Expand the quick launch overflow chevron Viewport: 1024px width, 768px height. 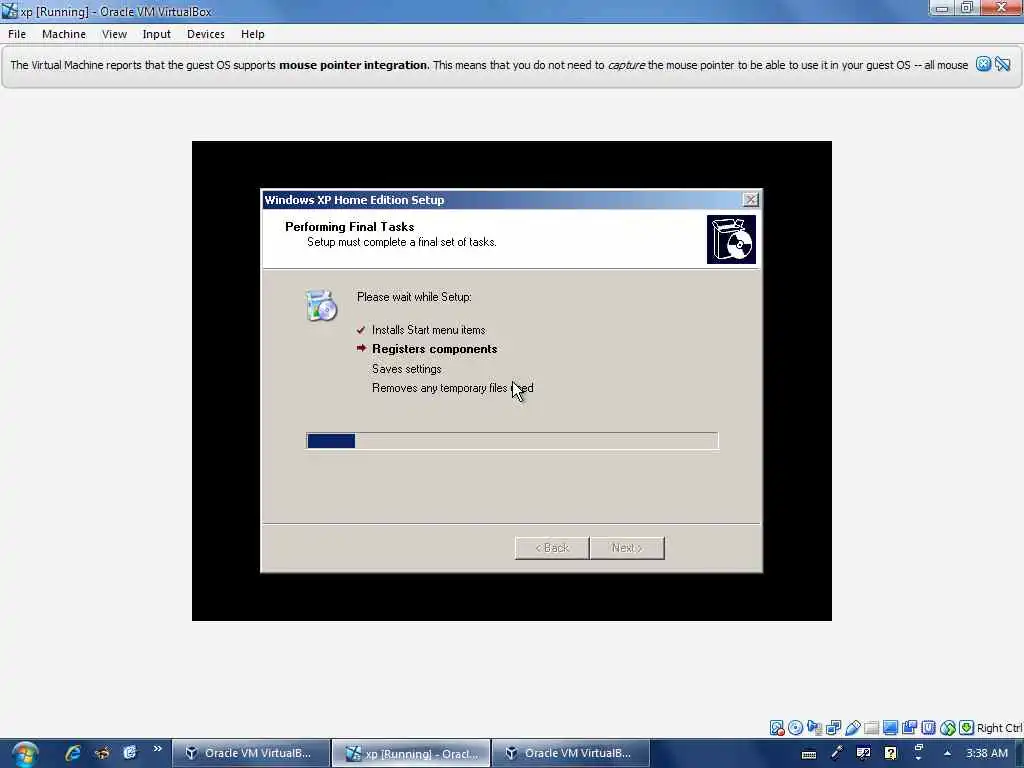pos(157,749)
